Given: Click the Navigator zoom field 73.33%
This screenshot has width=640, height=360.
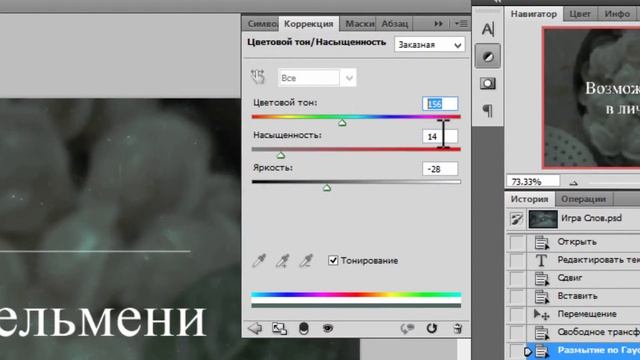Looking at the screenshot, I should [x=533, y=182].
